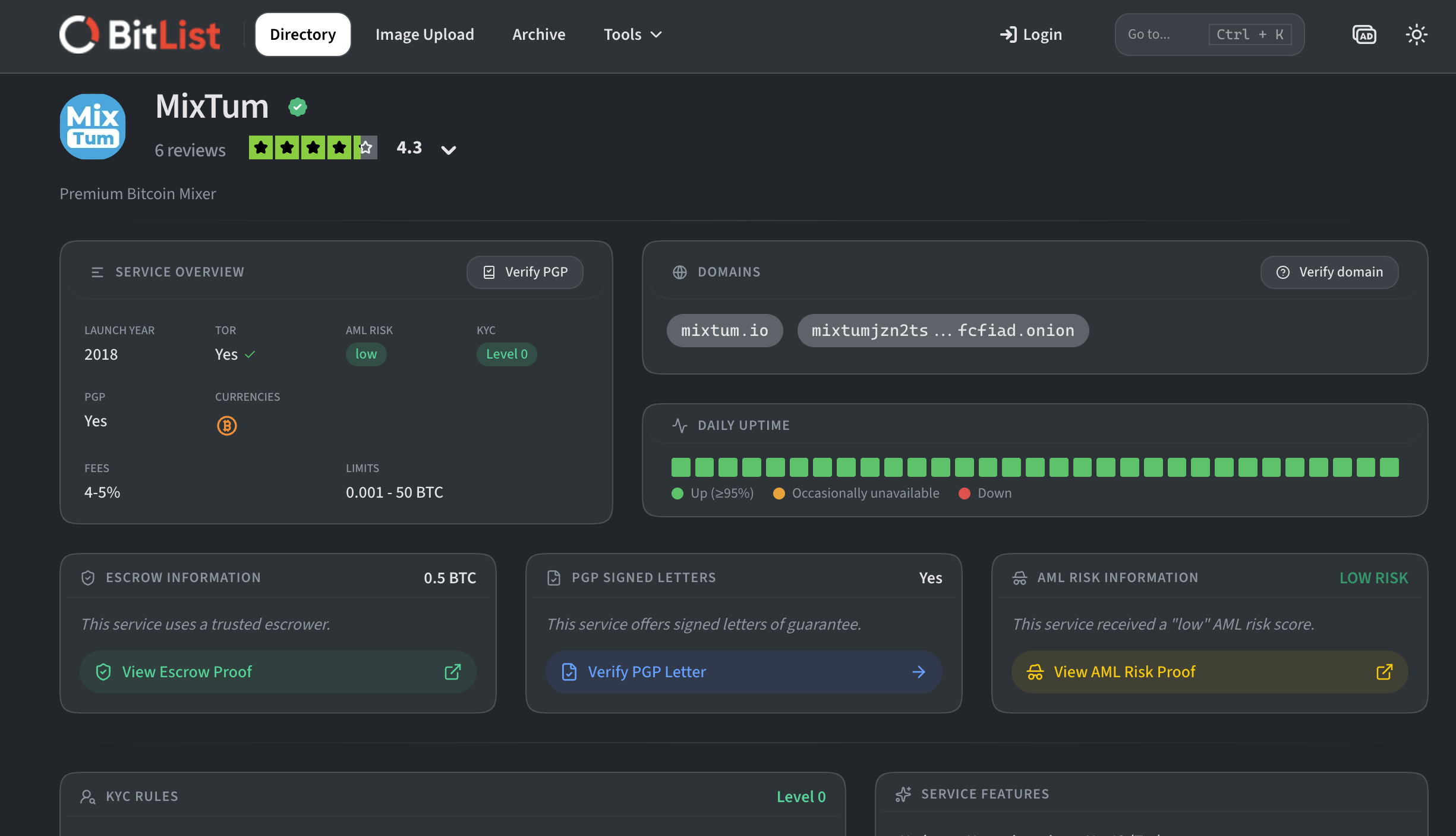Click the Premium Bitcoin Mixer description
This screenshot has width=1456, height=836.
point(138,194)
